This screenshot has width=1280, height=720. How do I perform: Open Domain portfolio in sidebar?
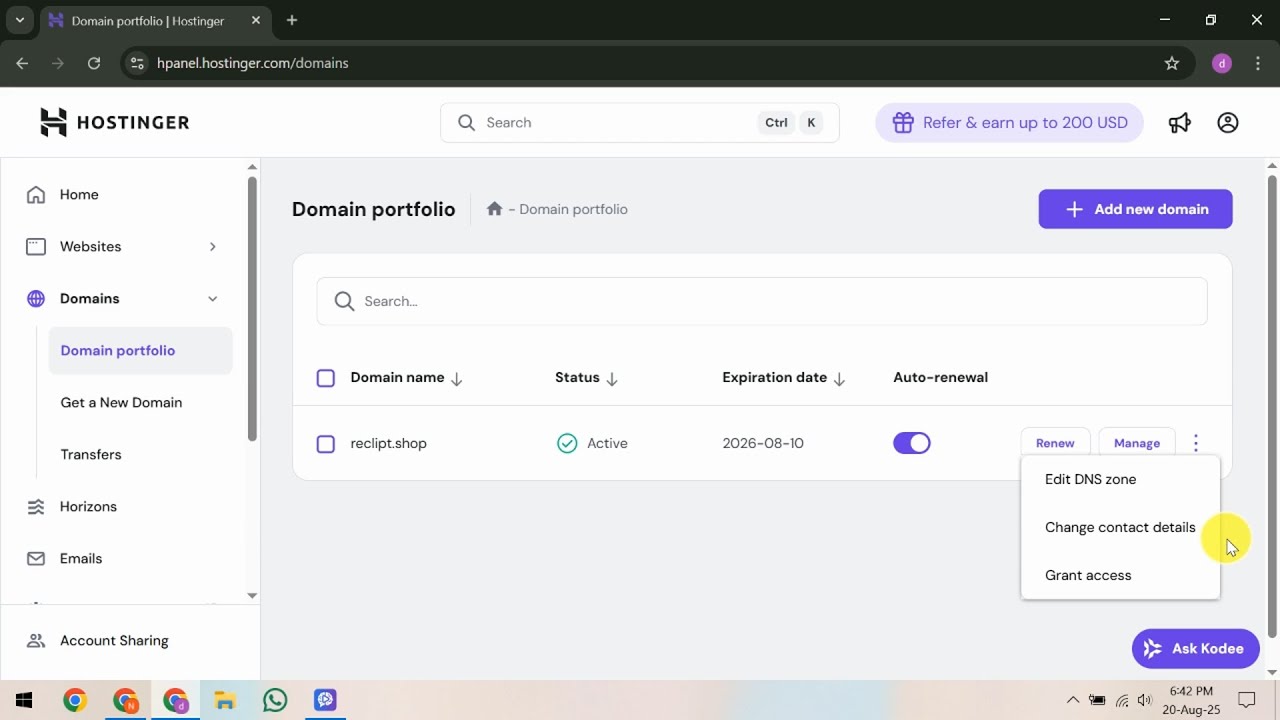click(x=140, y=351)
